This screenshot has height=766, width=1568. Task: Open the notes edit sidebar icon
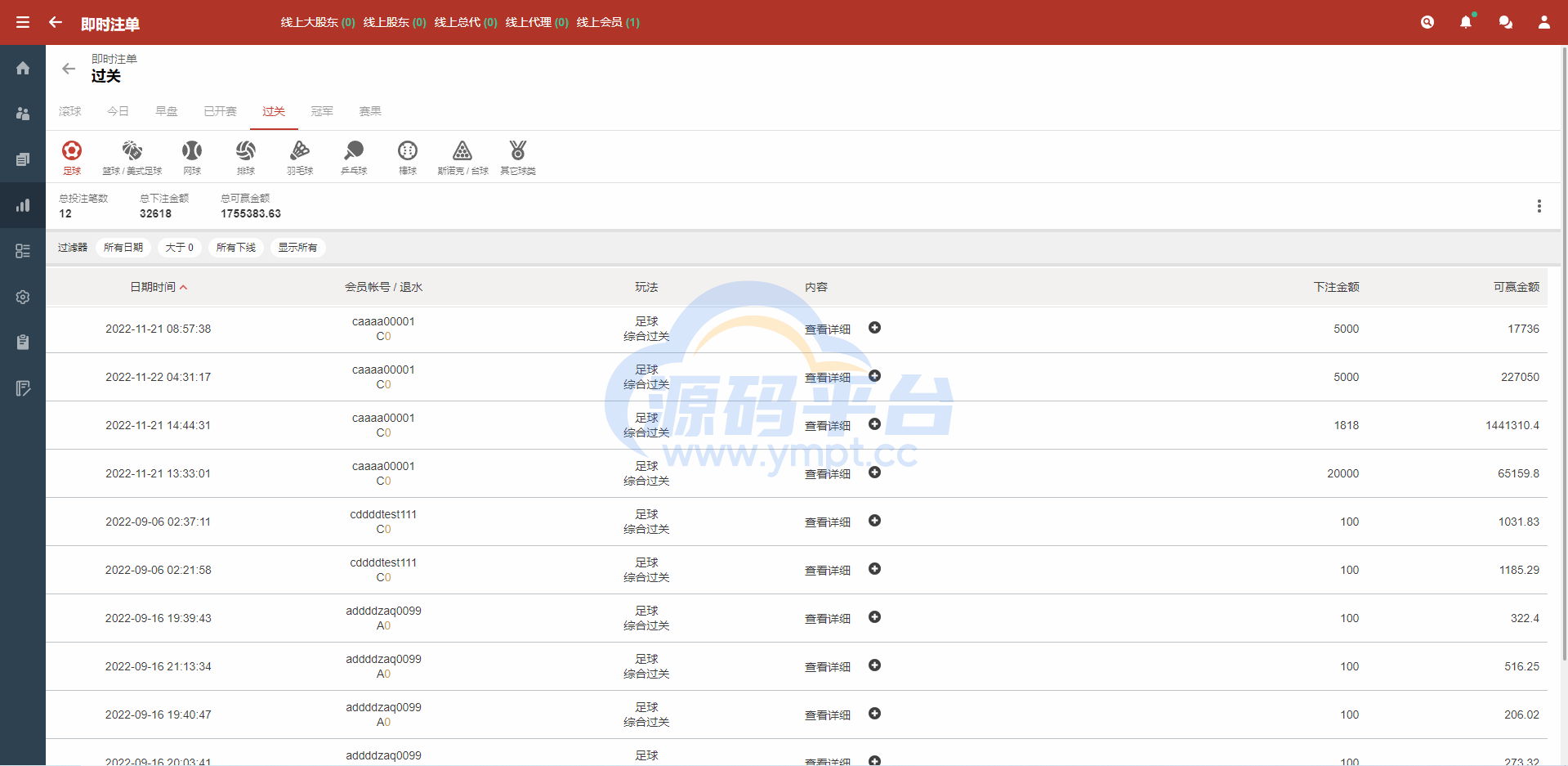23,388
